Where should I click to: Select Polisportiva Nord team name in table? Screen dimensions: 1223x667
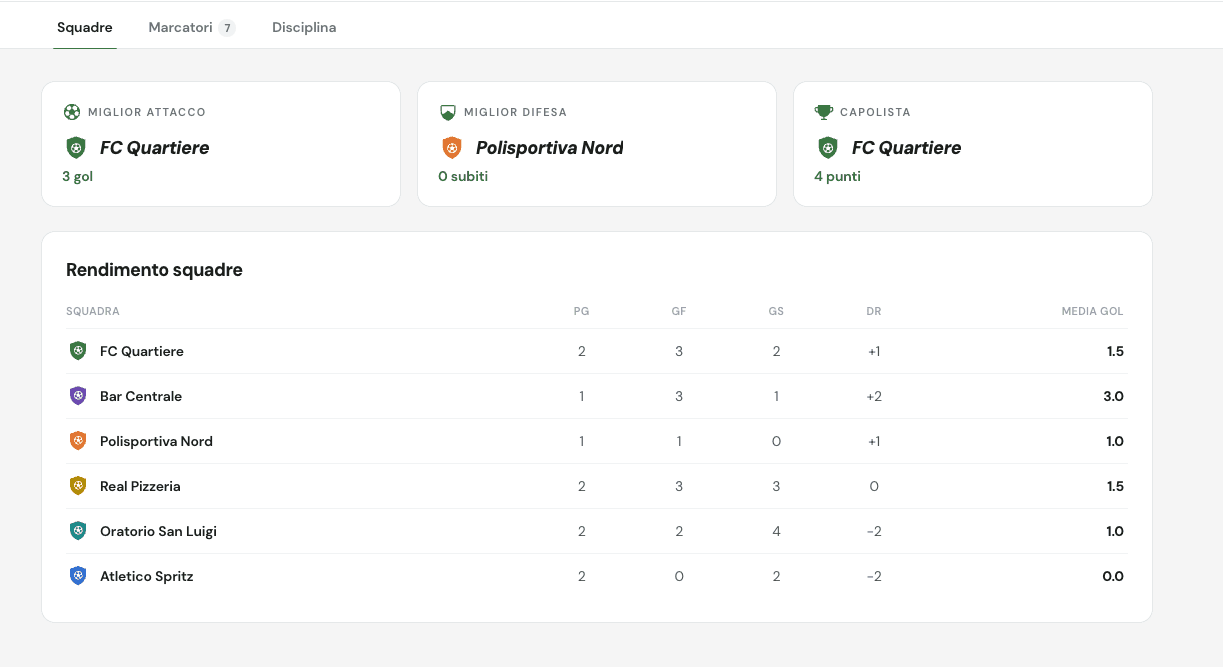click(156, 441)
